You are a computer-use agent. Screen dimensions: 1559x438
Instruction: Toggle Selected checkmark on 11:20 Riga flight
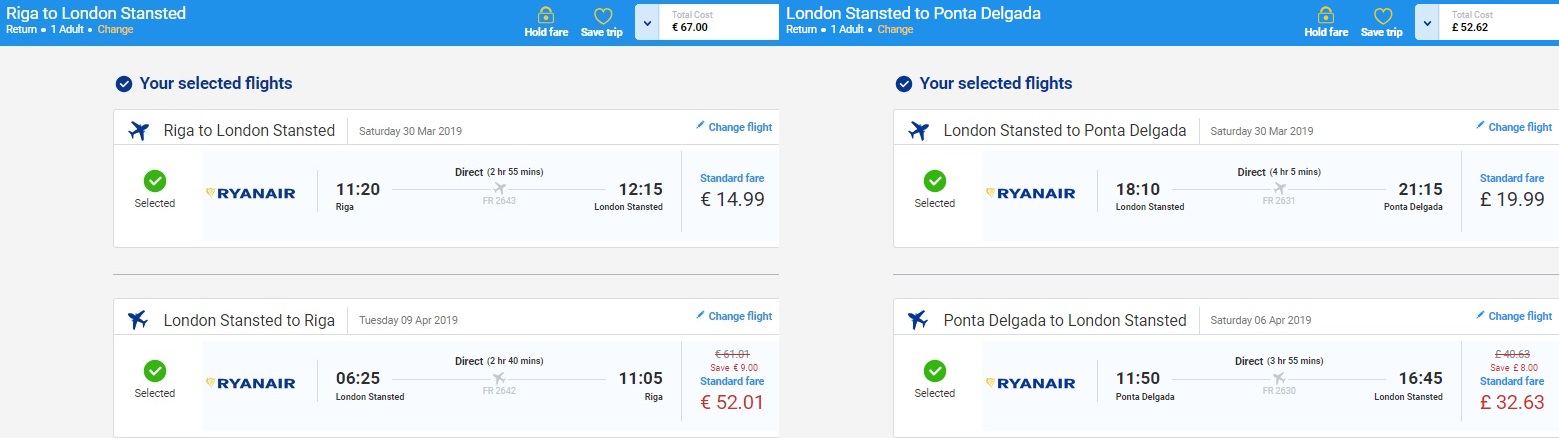(155, 181)
